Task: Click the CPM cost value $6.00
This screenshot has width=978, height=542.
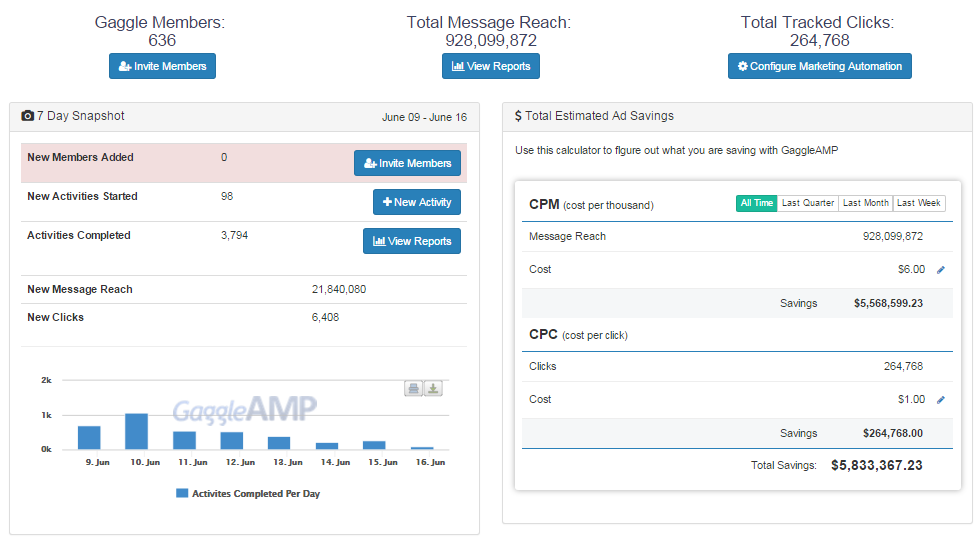Action: (911, 269)
